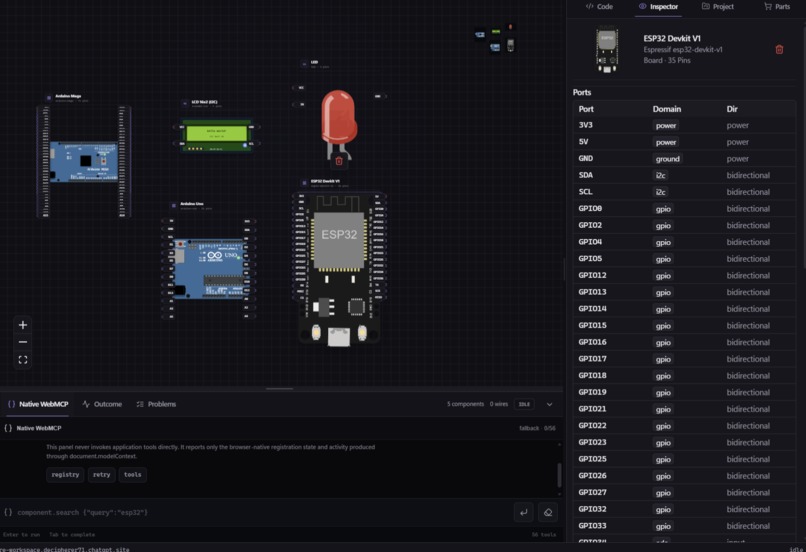Viewport: 806px width, 552px height.
Task: Click the Domain column header
Action: [x=667, y=109]
